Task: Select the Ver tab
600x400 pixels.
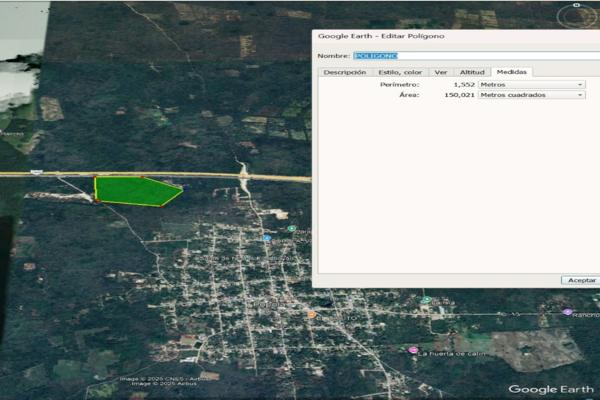Action: [440, 72]
